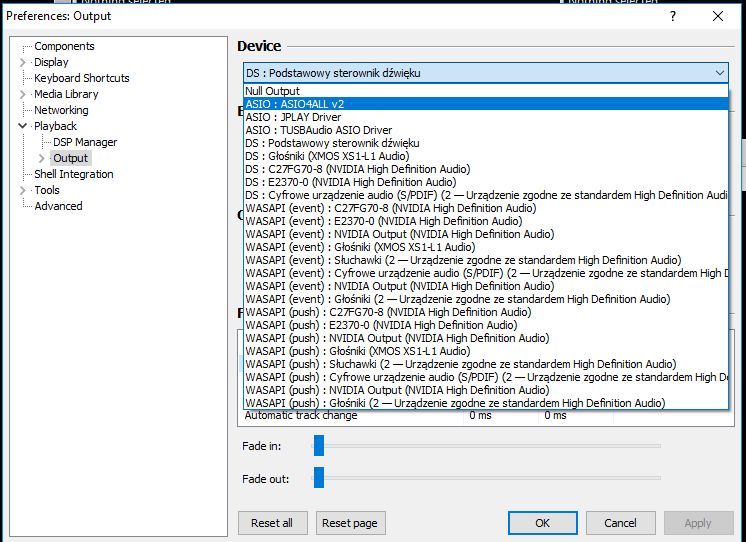Choose WASAPI (event) : Słuchawki device
Viewport: 746px width, 542px height.
click(x=486, y=260)
